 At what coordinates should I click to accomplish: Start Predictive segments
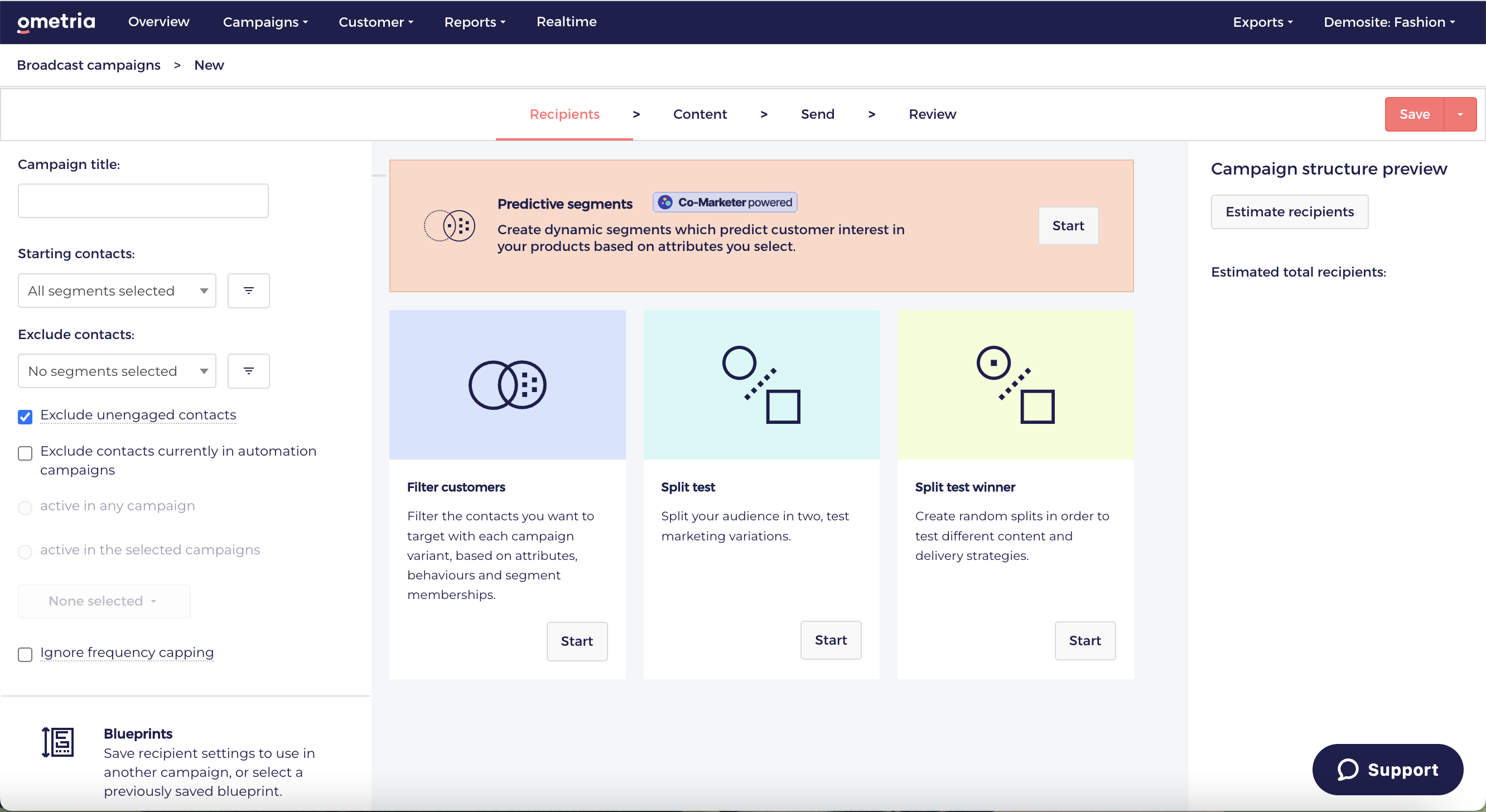pos(1068,225)
